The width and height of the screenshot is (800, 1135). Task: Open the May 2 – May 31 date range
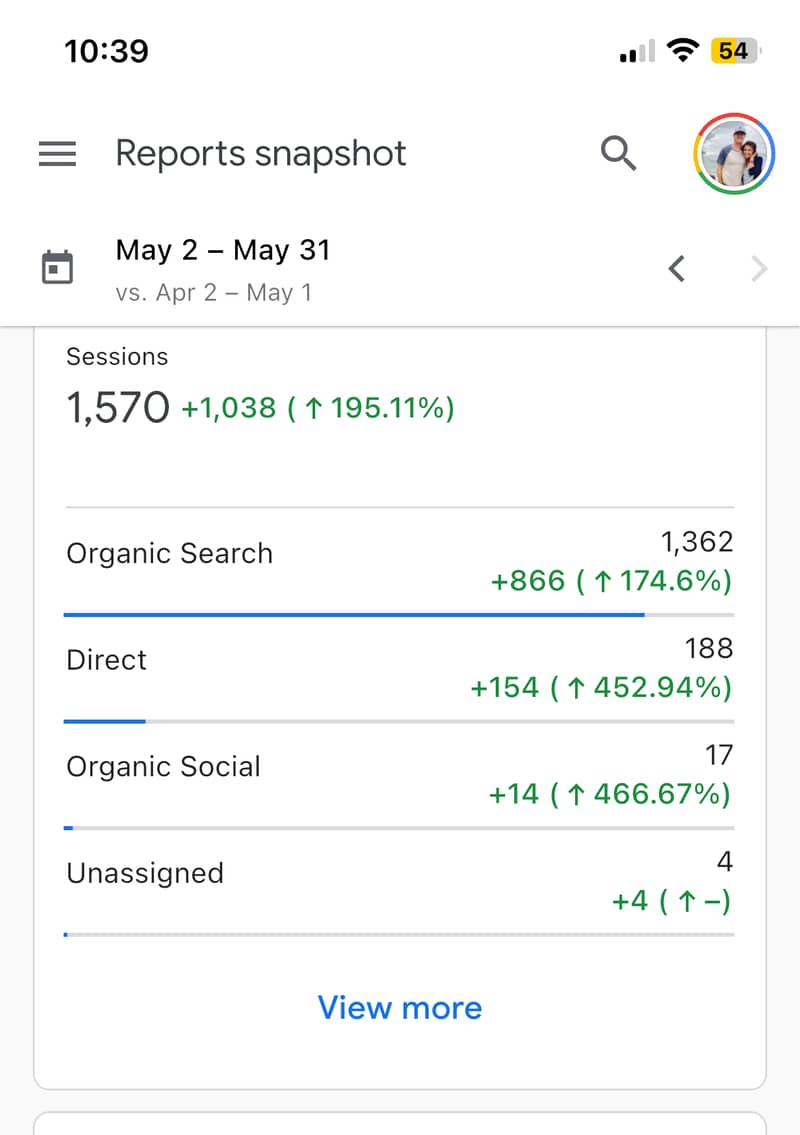223,250
